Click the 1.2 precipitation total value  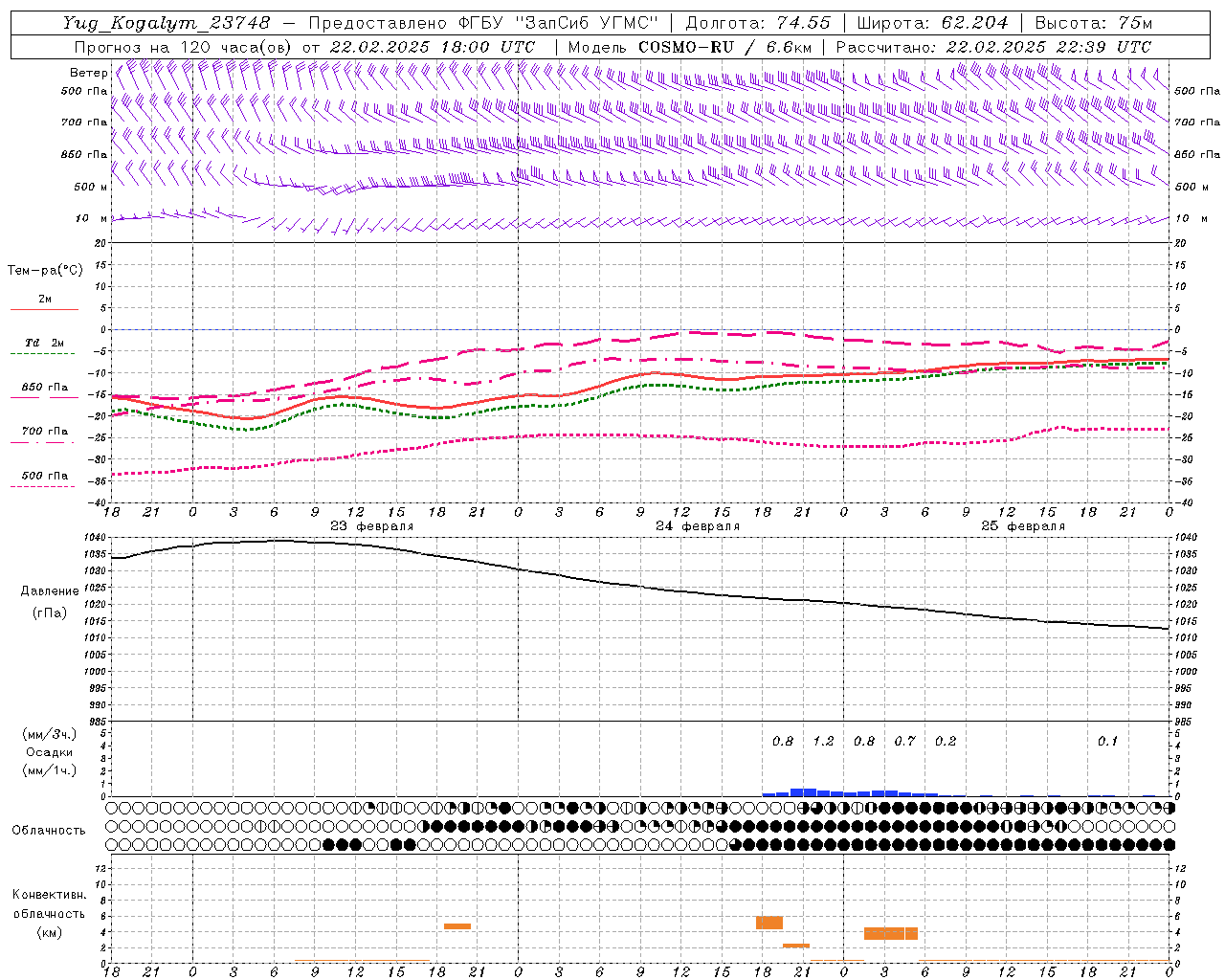[x=823, y=741]
